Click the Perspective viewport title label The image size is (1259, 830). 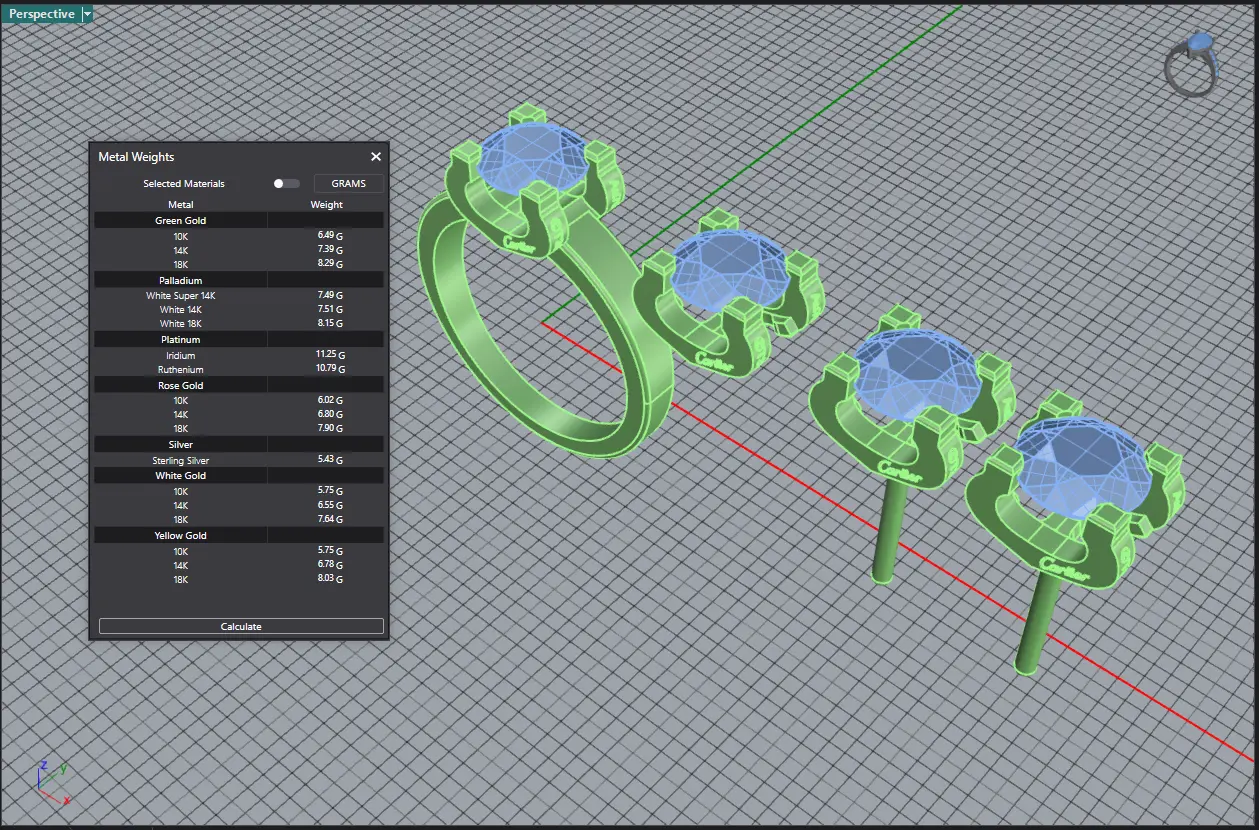click(41, 14)
